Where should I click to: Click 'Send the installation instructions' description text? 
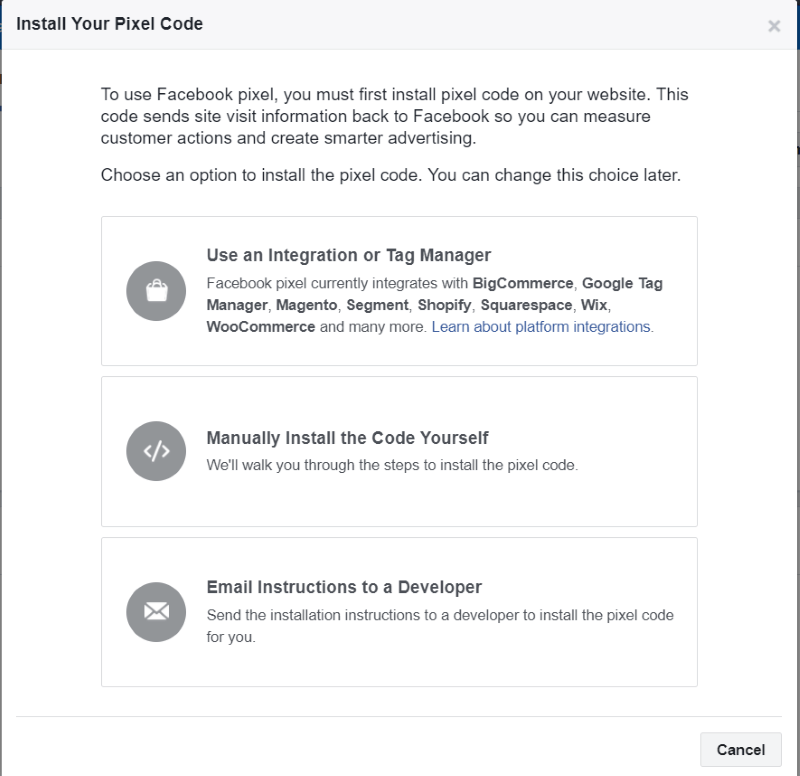440,625
